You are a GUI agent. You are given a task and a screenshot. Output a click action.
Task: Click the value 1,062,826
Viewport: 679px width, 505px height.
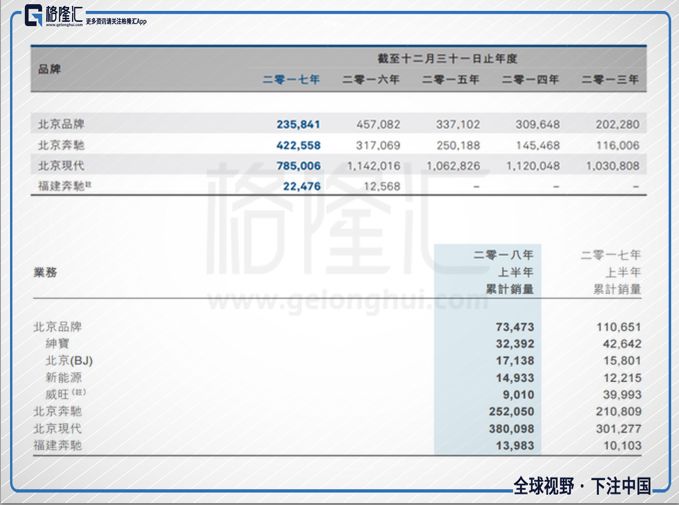pyautogui.click(x=453, y=166)
